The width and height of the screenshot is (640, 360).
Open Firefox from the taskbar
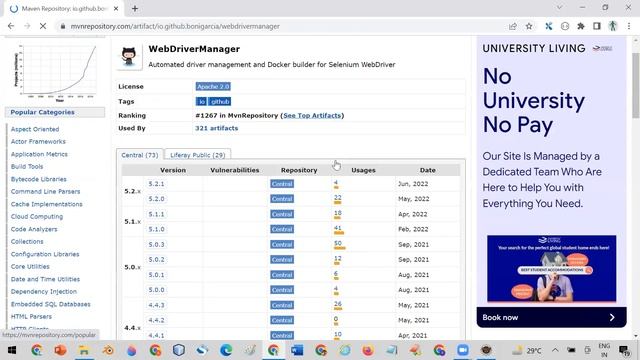coord(368,350)
